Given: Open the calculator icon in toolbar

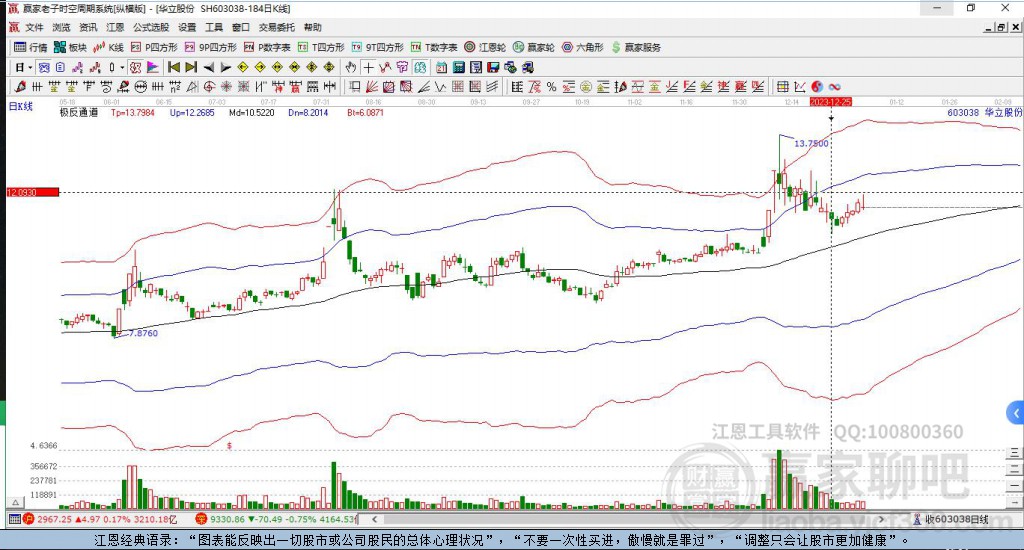Looking at the screenshot, I should click(x=458, y=67).
